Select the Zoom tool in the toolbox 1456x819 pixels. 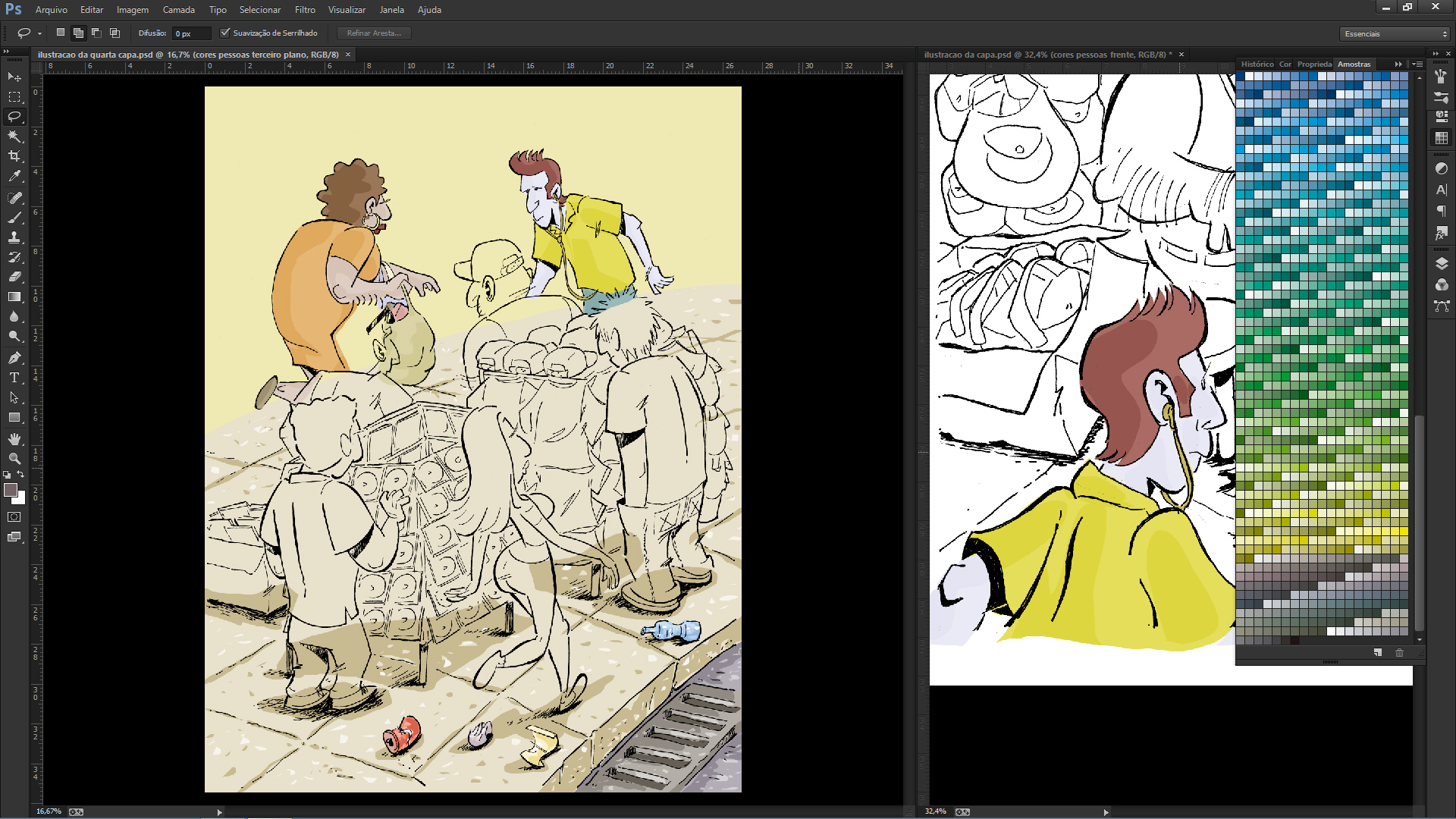point(14,459)
